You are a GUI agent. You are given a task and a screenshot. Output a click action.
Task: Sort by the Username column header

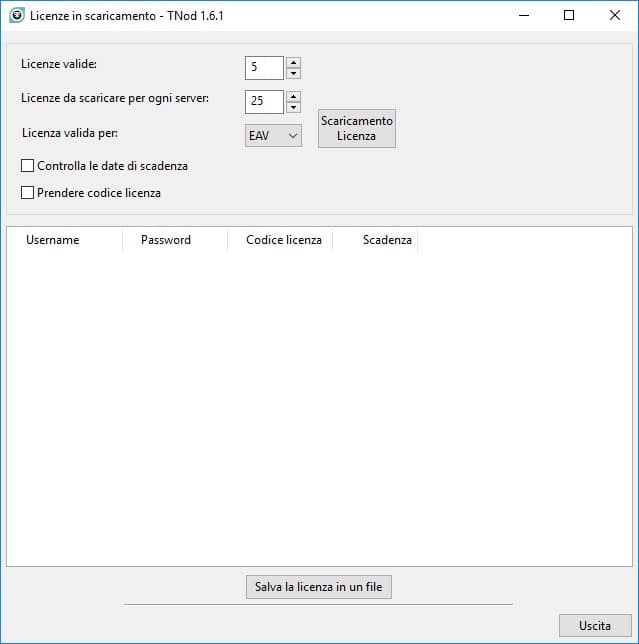click(x=65, y=240)
